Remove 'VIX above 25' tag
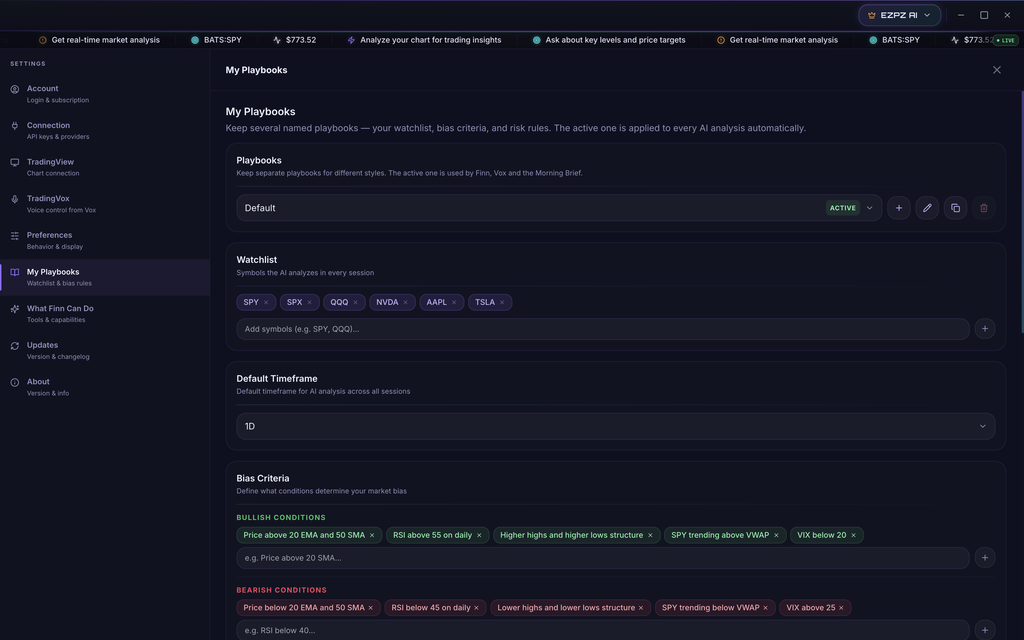Viewport: 1024px width, 640px height. tap(841, 608)
